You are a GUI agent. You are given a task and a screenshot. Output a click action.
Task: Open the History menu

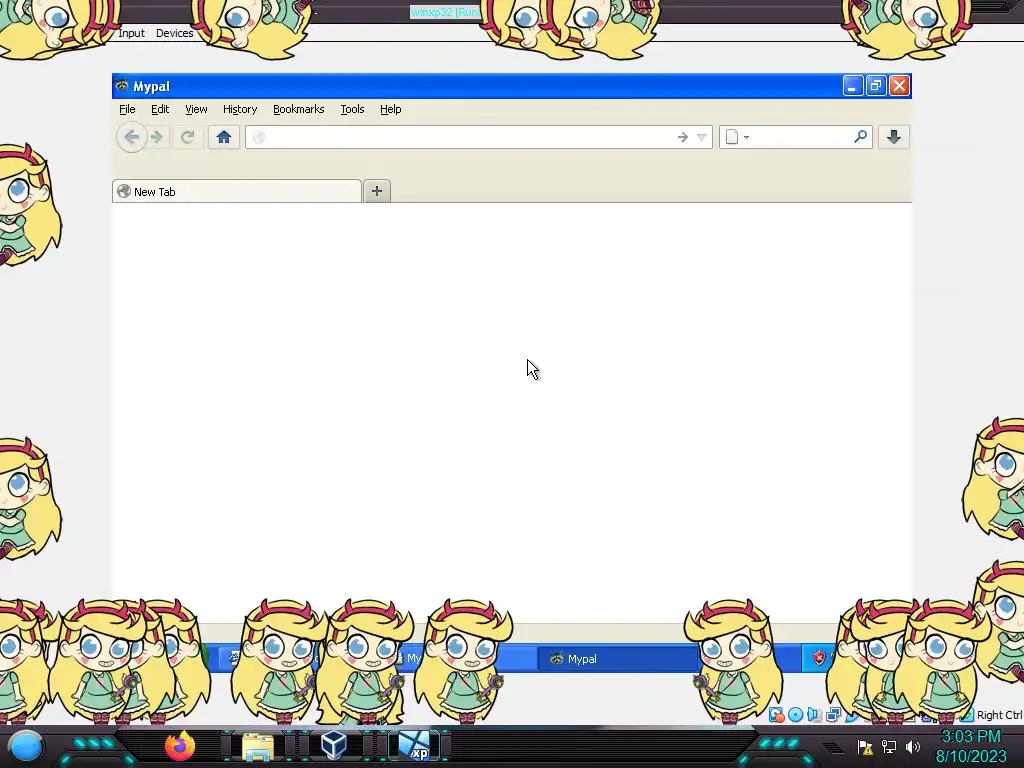coord(240,109)
